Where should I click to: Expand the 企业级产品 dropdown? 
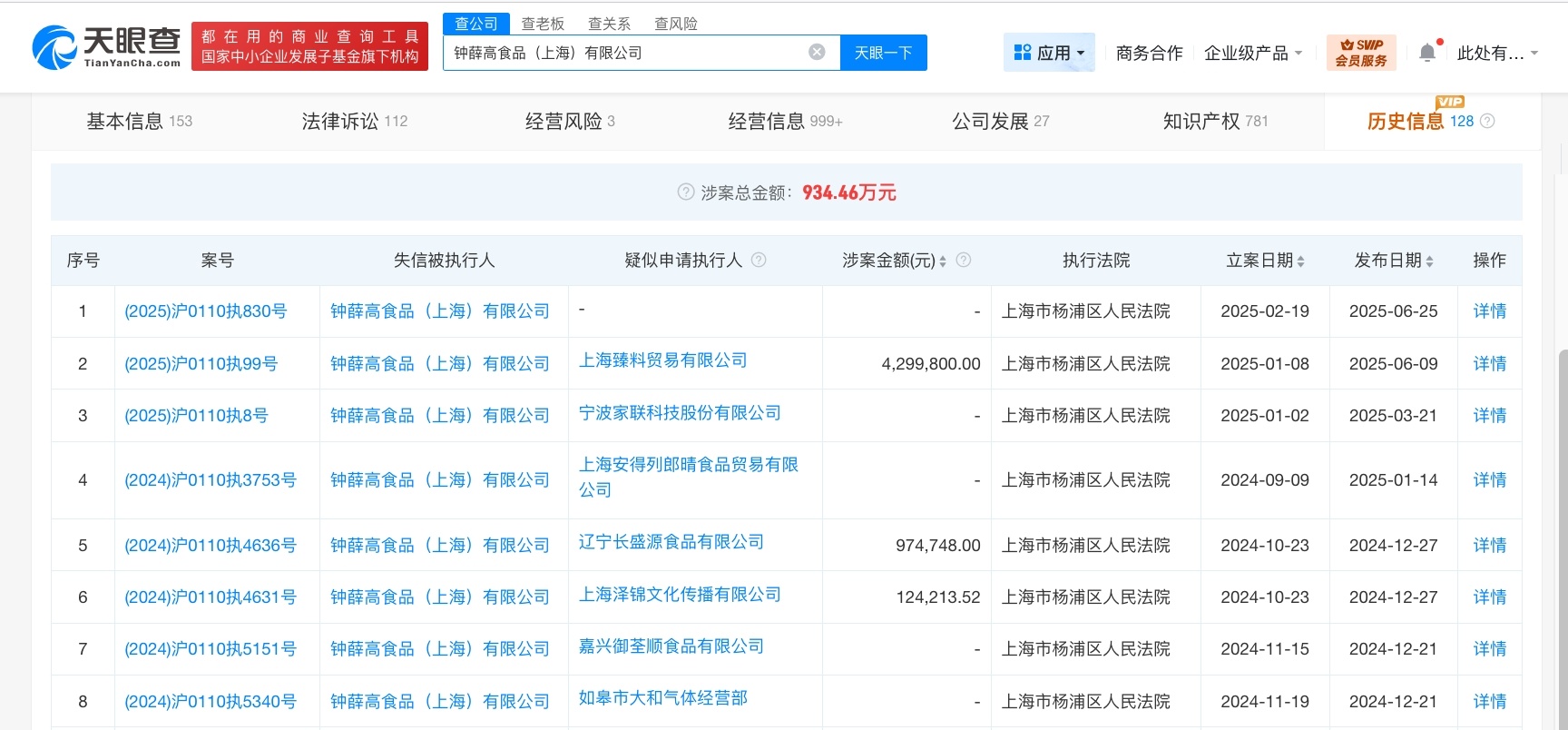coord(1253,54)
